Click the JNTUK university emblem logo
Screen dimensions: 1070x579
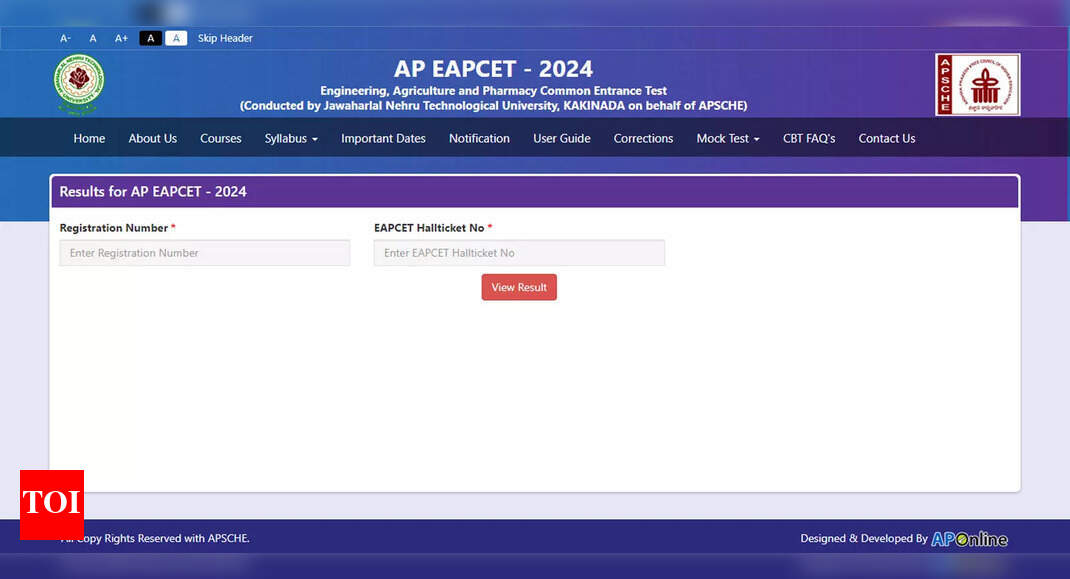[x=78, y=84]
